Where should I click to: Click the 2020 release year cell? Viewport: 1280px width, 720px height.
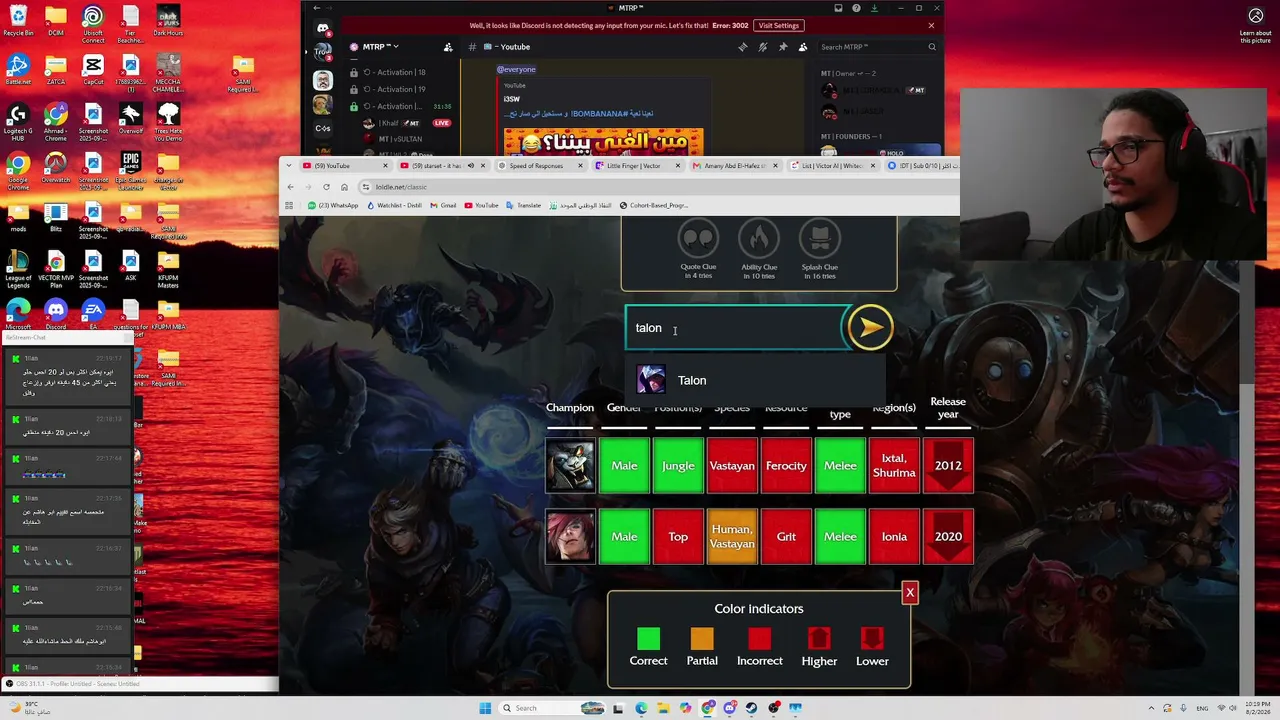(x=948, y=537)
